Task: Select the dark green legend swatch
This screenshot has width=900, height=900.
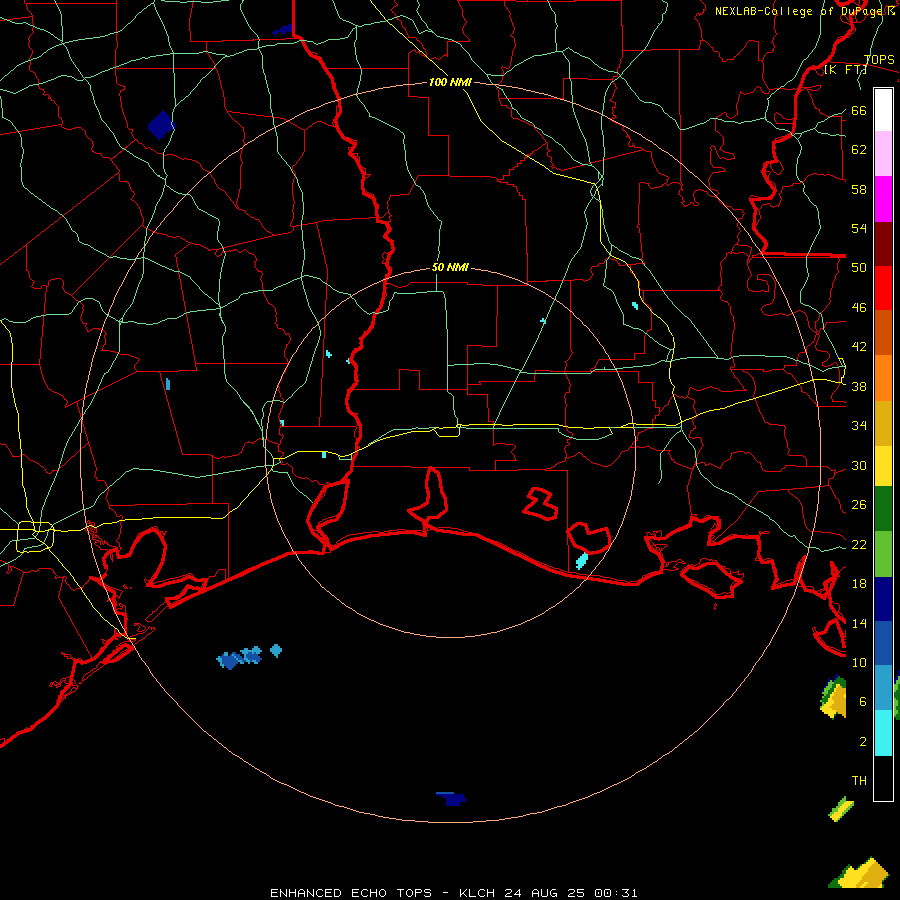Action: (883, 509)
